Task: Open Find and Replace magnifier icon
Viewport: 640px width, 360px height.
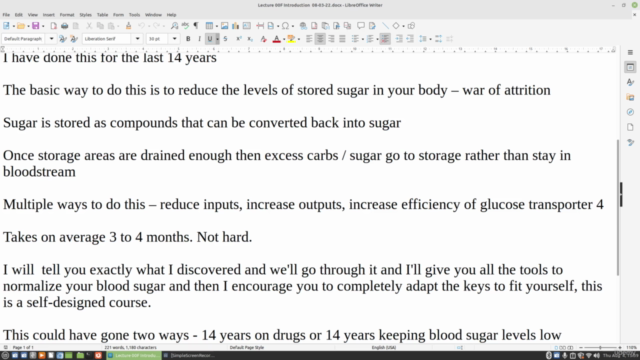Action: [174, 26]
